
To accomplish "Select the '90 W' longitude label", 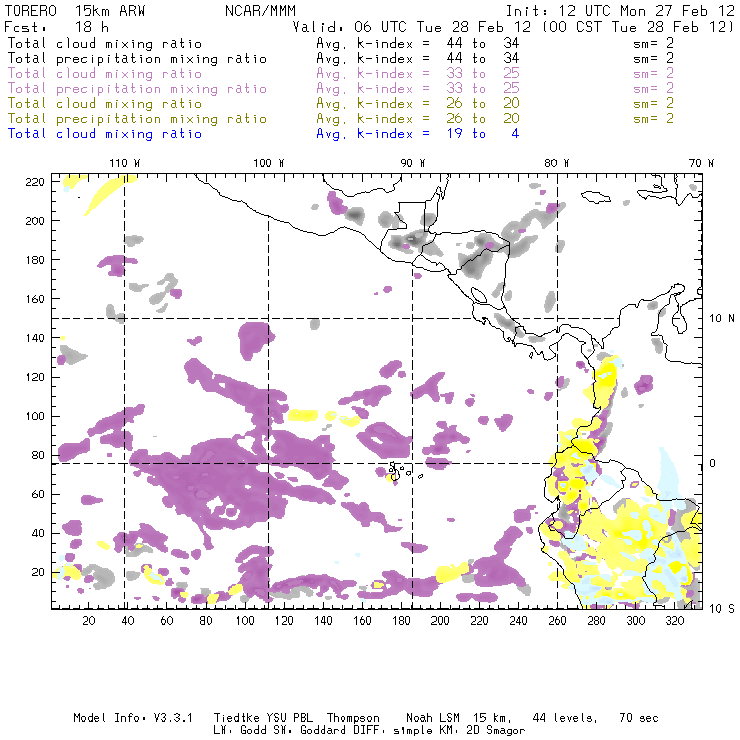I will pos(413,163).
